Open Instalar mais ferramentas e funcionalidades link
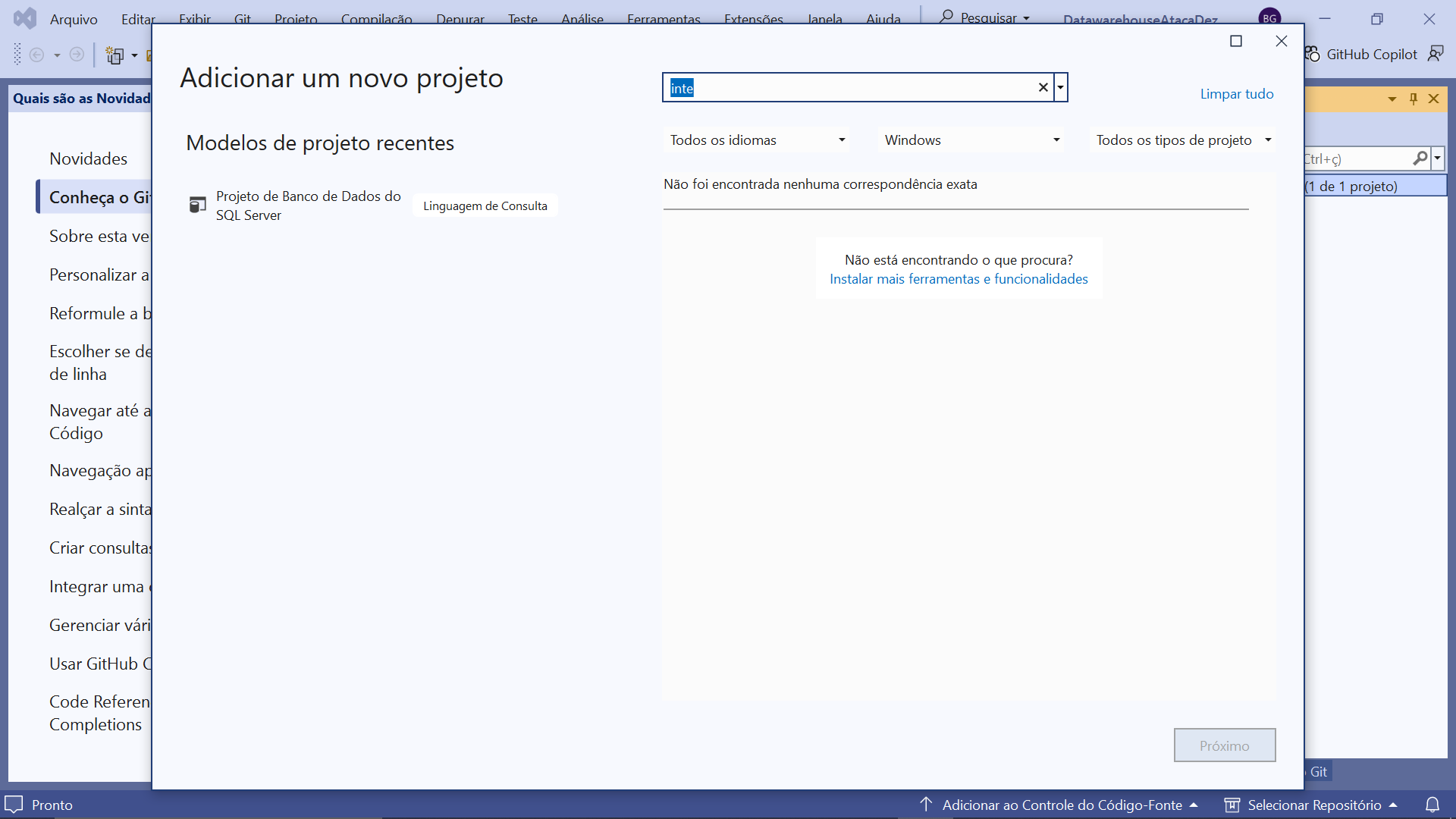 pyautogui.click(x=959, y=279)
